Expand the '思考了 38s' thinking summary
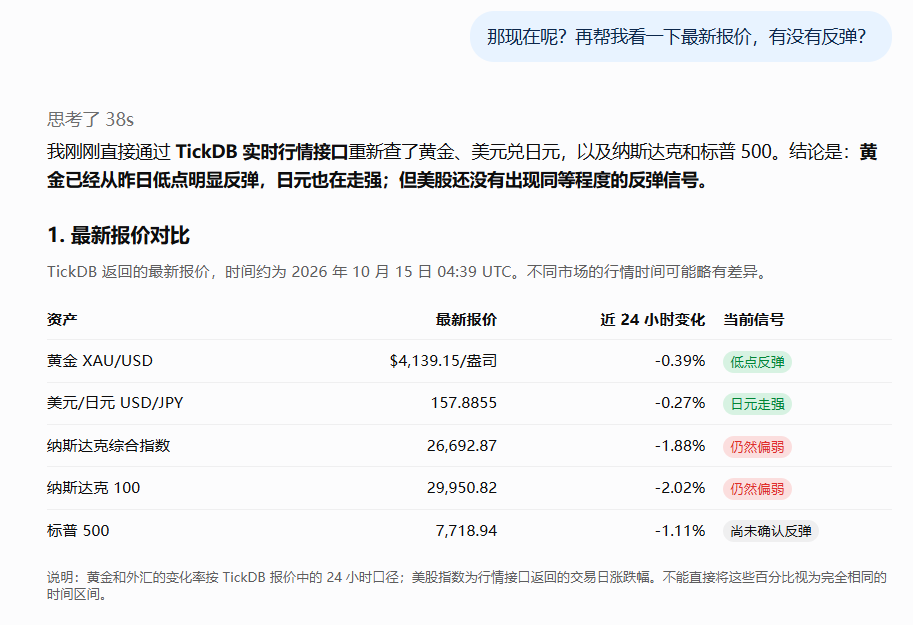 [x=90, y=119]
